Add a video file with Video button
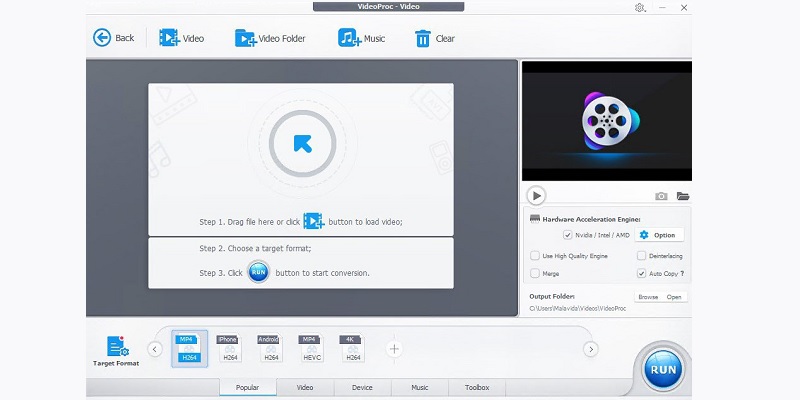The image size is (800, 400). point(181,38)
